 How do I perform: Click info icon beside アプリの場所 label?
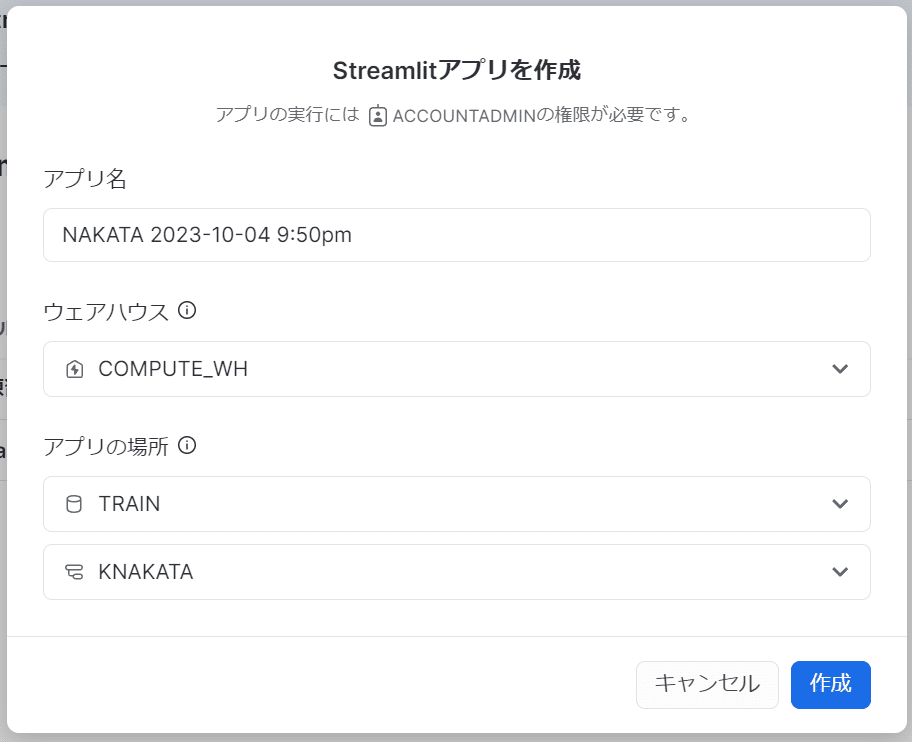coord(186,446)
